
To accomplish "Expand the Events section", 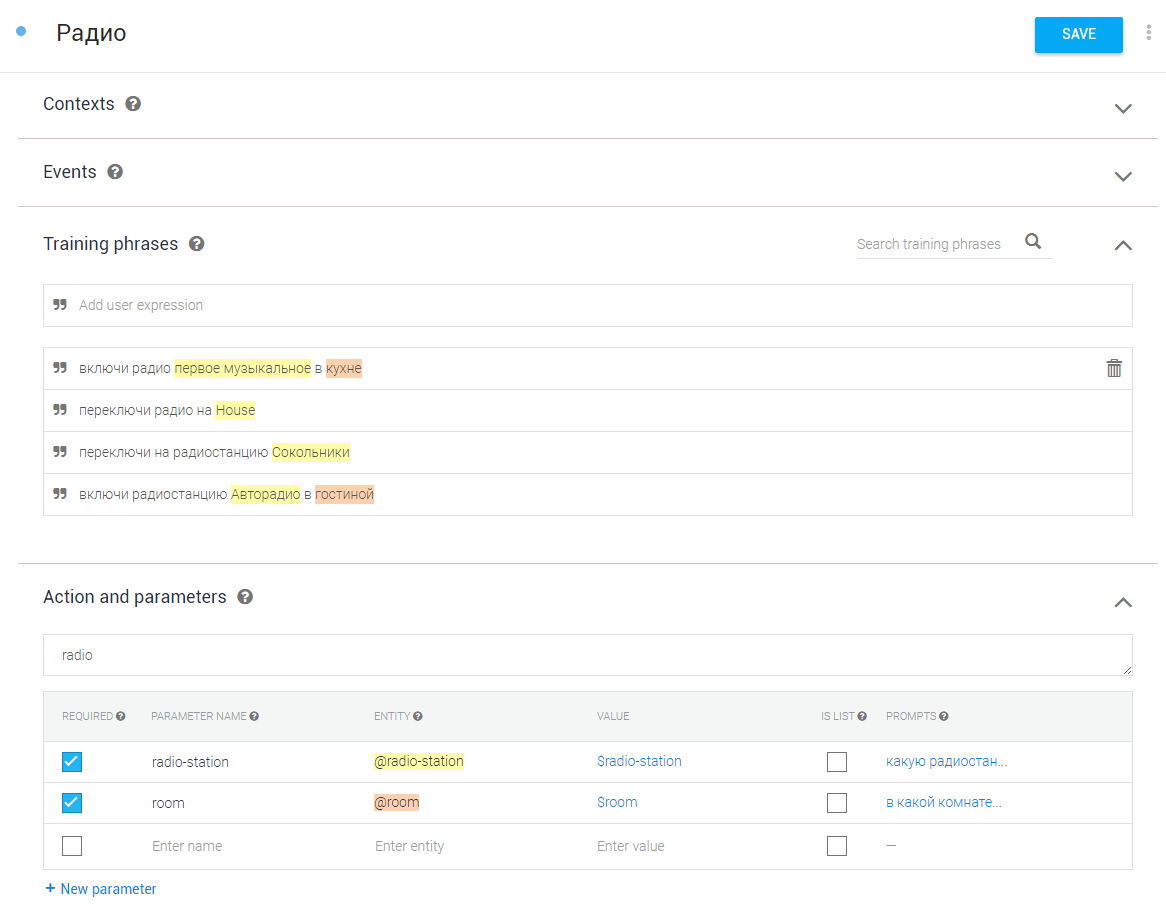I will (x=1123, y=176).
